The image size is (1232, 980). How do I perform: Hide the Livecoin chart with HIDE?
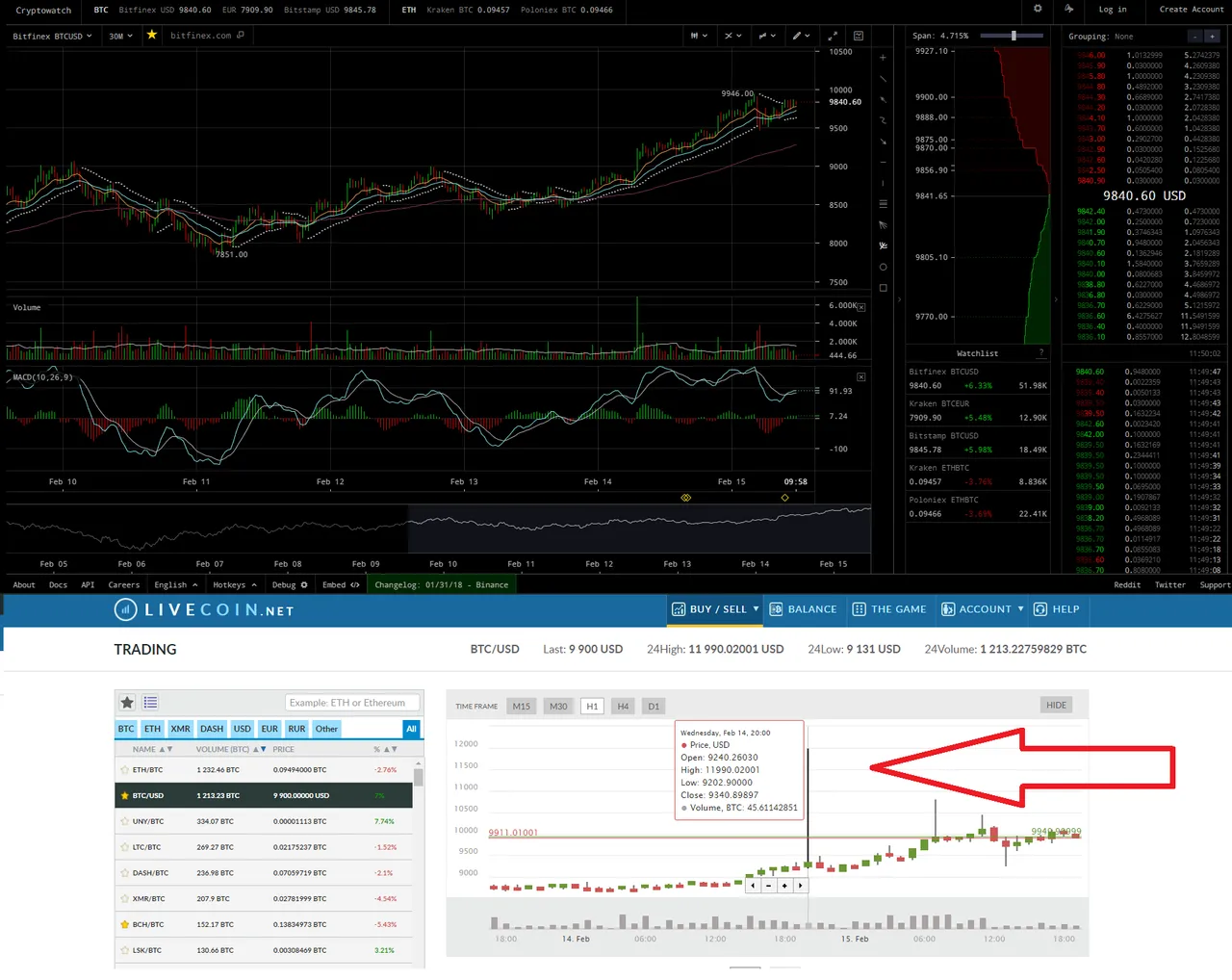1056,706
